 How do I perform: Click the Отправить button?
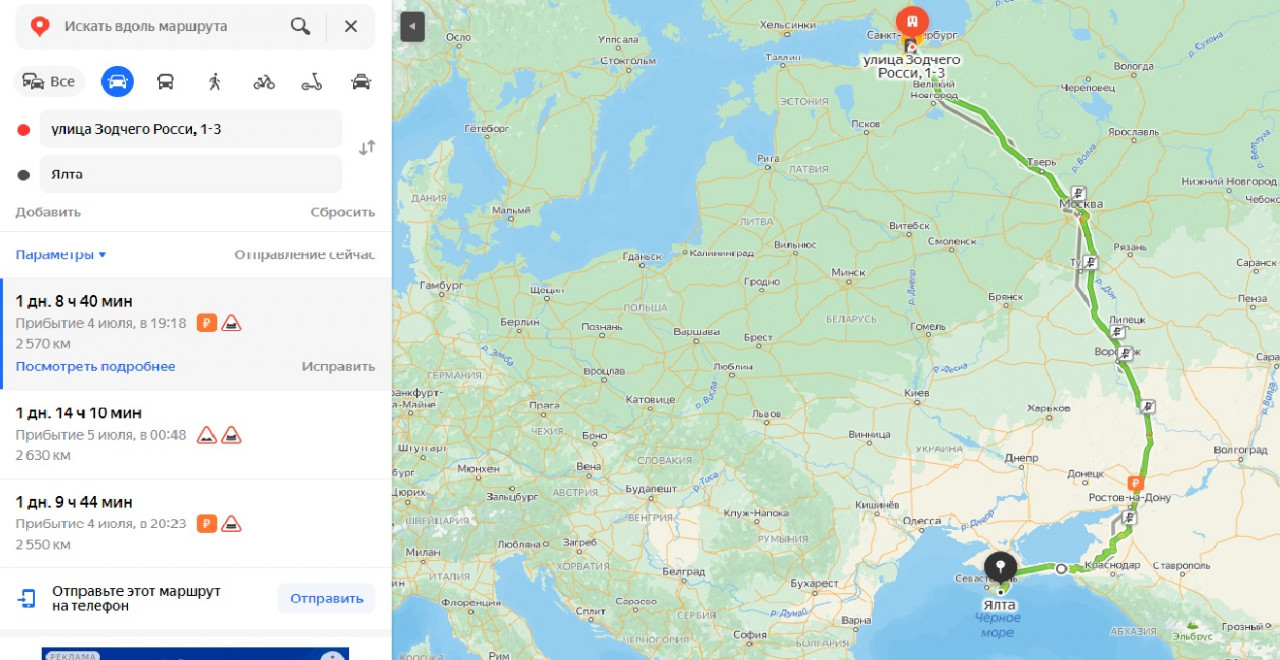pos(327,599)
